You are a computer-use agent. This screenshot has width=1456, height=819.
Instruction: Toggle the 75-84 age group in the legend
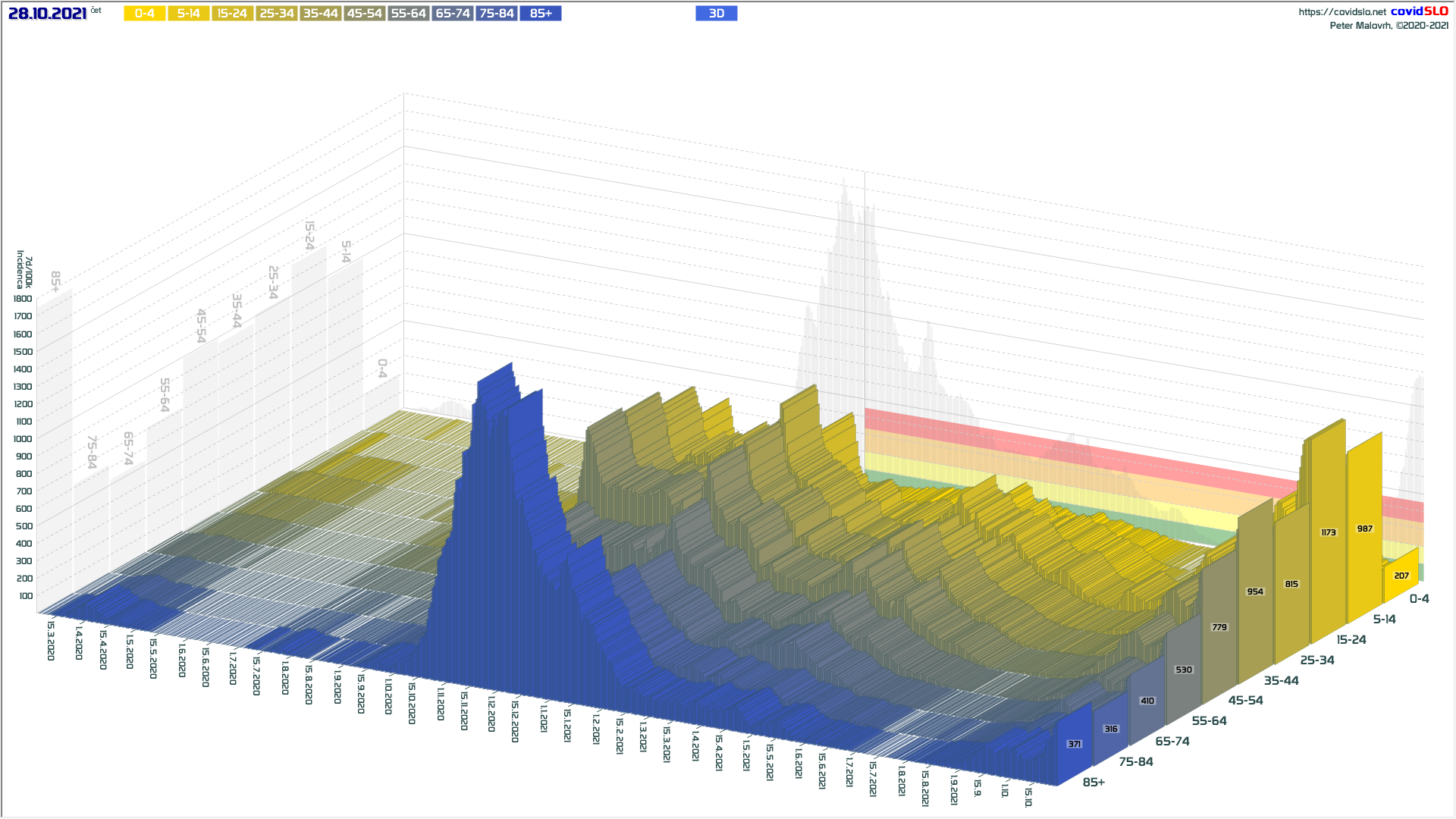coord(497,14)
